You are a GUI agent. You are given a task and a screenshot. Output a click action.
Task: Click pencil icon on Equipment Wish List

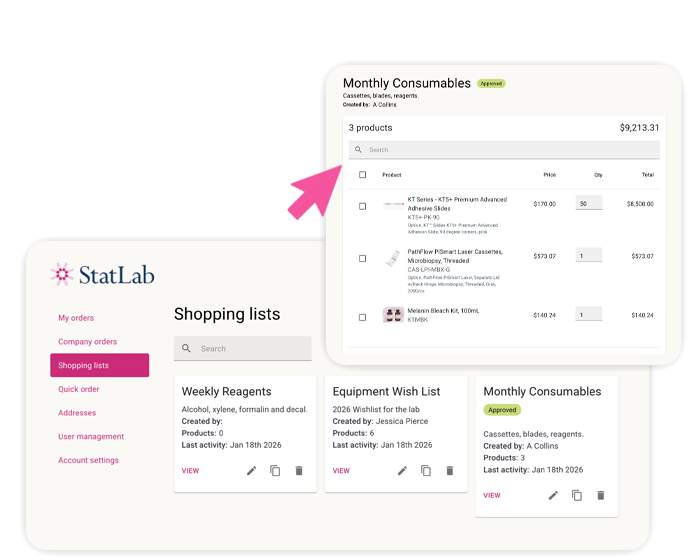pos(402,471)
